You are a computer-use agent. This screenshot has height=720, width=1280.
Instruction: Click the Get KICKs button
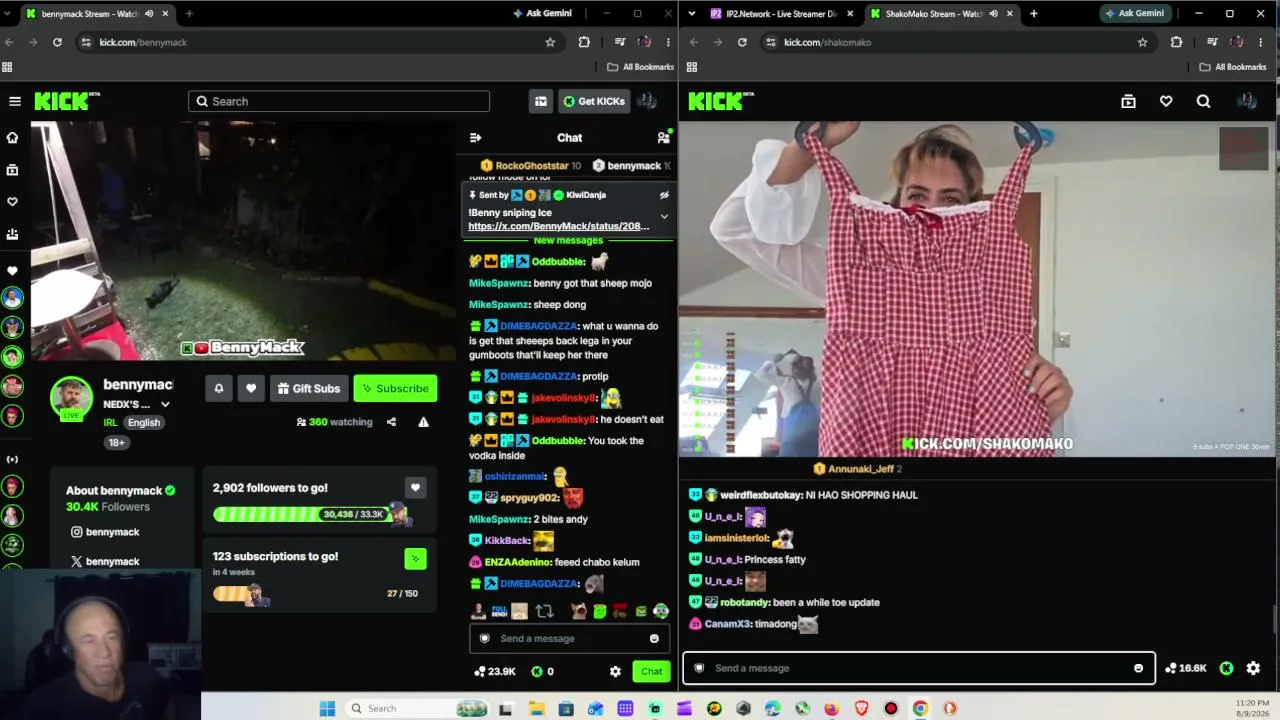tap(594, 101)
